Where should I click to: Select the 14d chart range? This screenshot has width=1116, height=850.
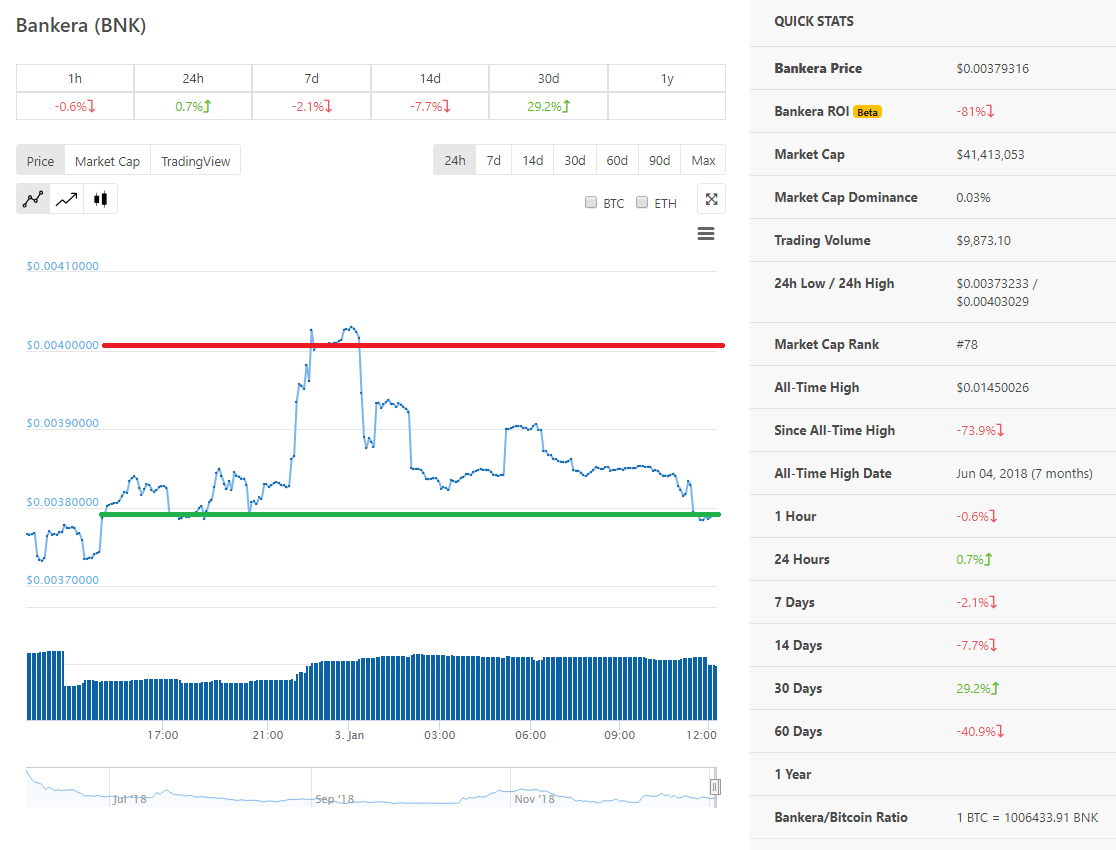click(x=532, y=160)
